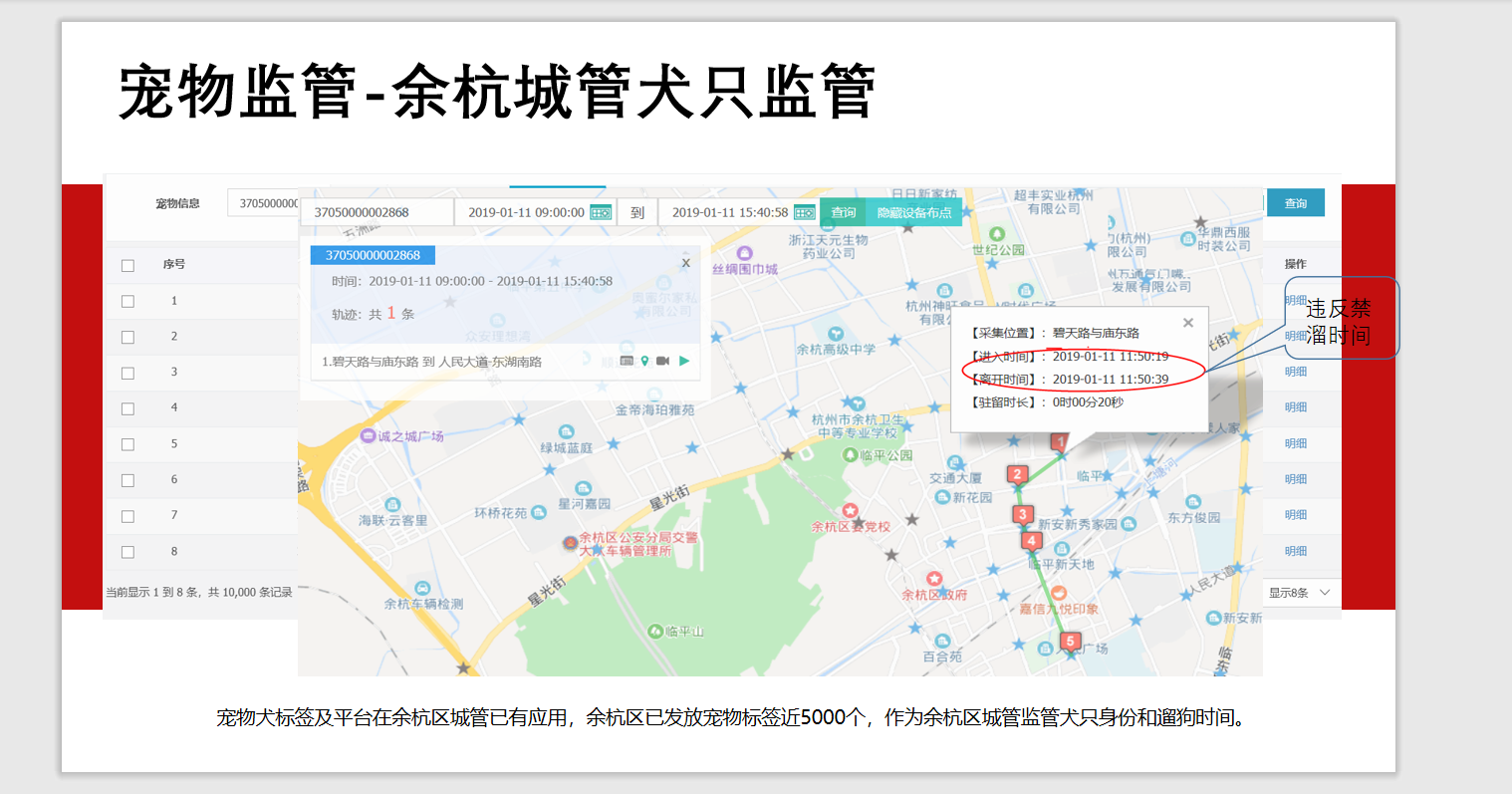This screenshot has width=1512, height=794.
Task: Click the location pin icon in trajectory row
Action: [644, 361]
